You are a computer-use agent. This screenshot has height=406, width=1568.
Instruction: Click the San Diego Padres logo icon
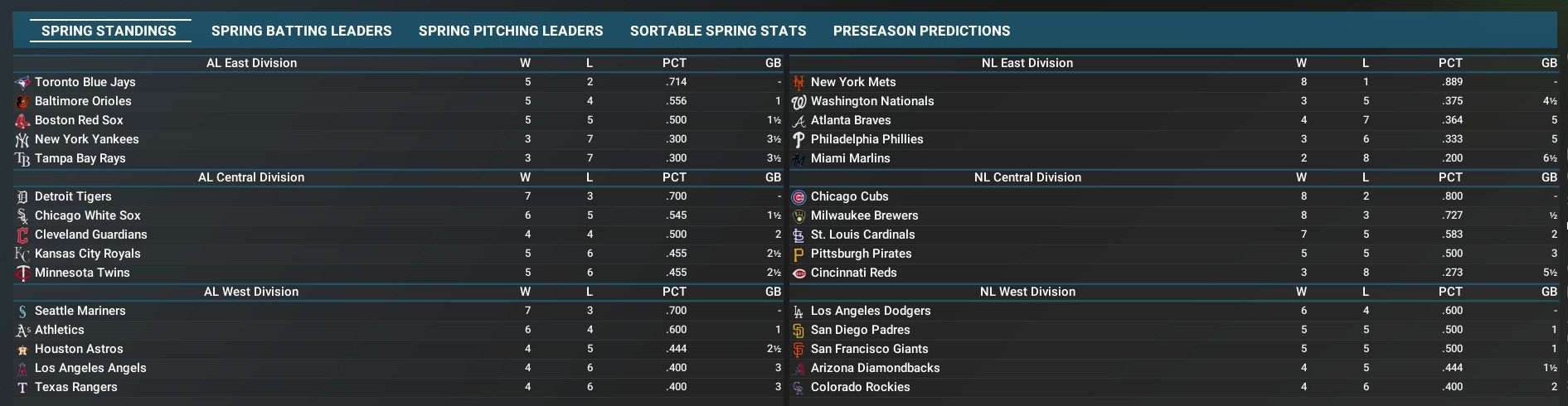799,330
